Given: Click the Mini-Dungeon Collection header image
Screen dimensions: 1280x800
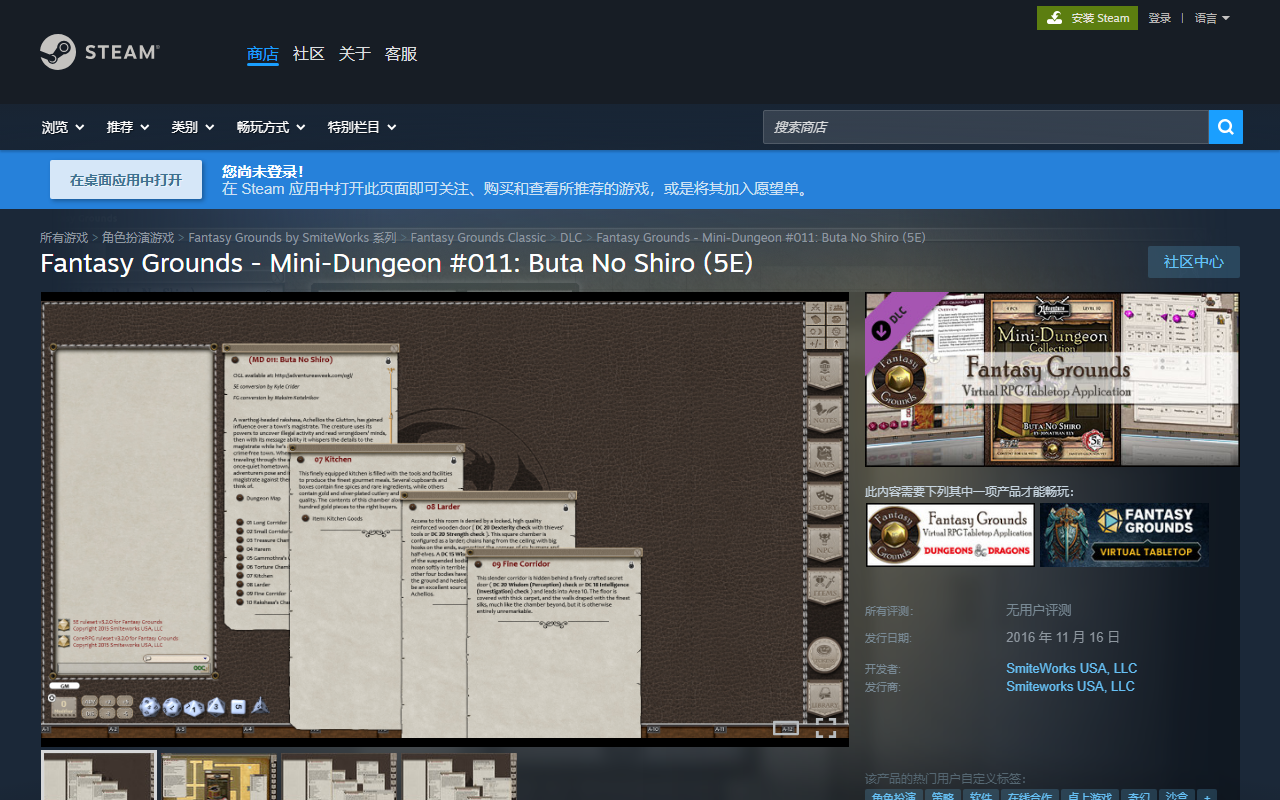Looking at the screenshot, I should [x=1052, y=379].
